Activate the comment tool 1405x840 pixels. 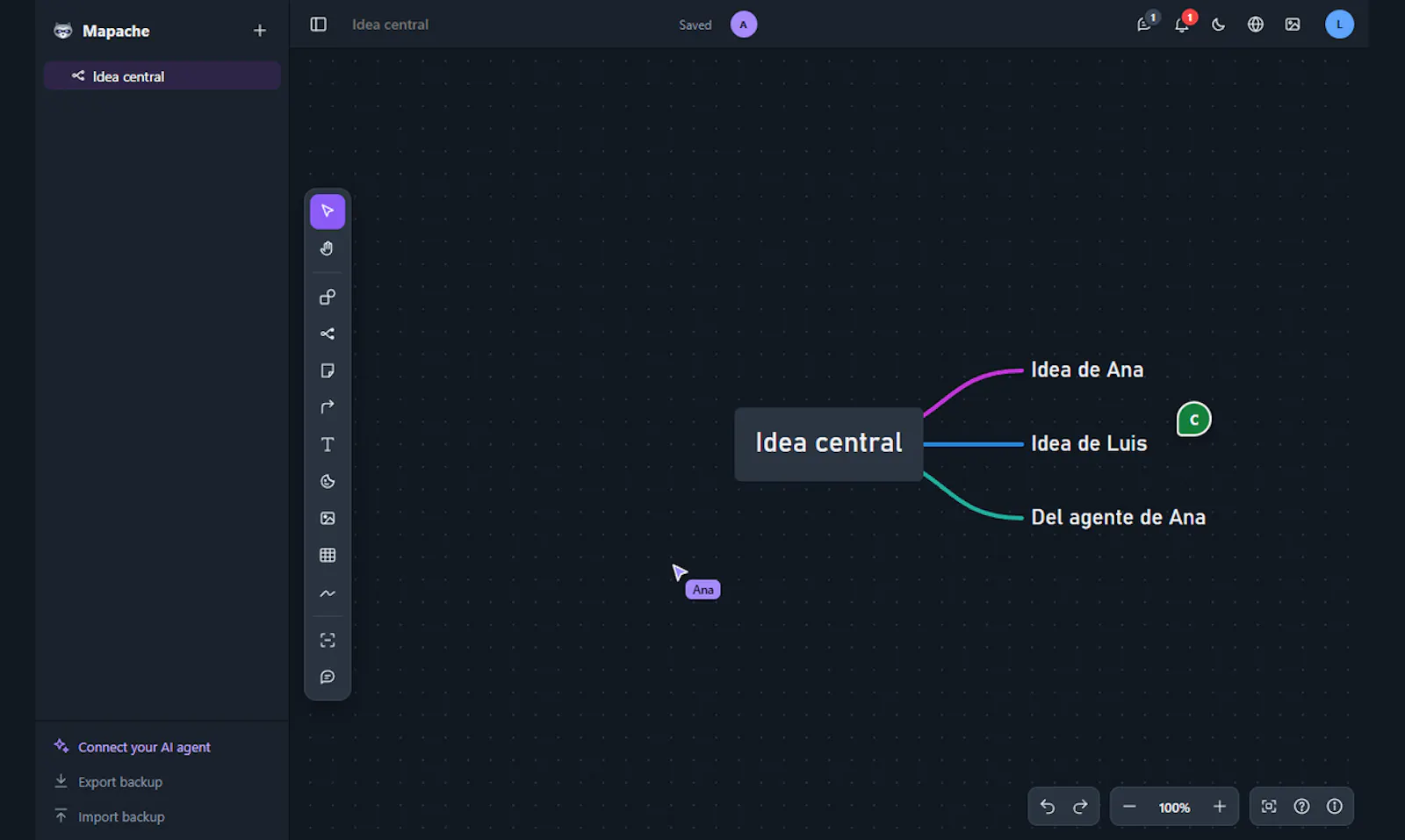(327, 678)
